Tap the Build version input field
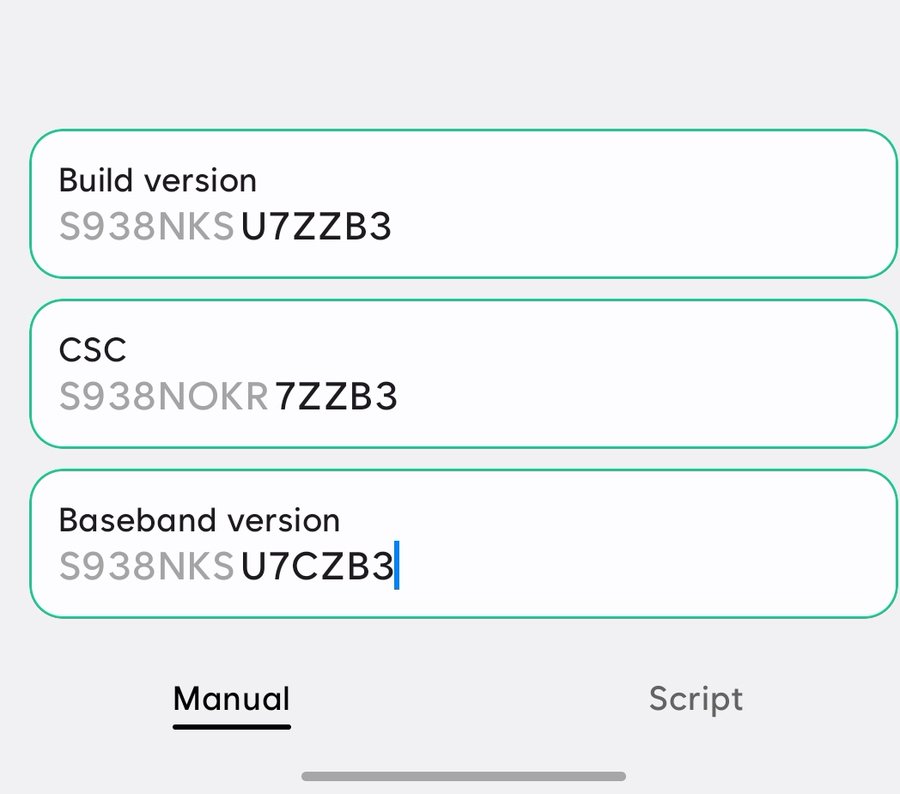This screenshot has width=900, height=794. pyautogui.click(x=463, y=204)
